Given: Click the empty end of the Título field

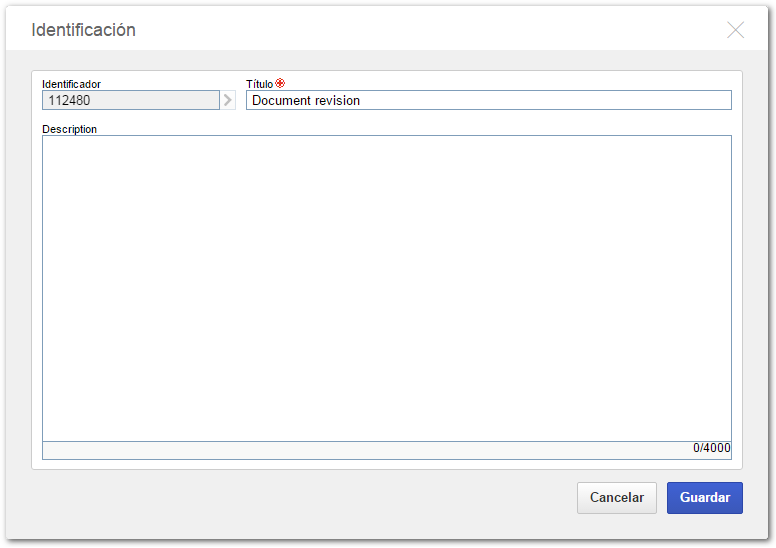Looking at the screenshot, I should (544, 100).
